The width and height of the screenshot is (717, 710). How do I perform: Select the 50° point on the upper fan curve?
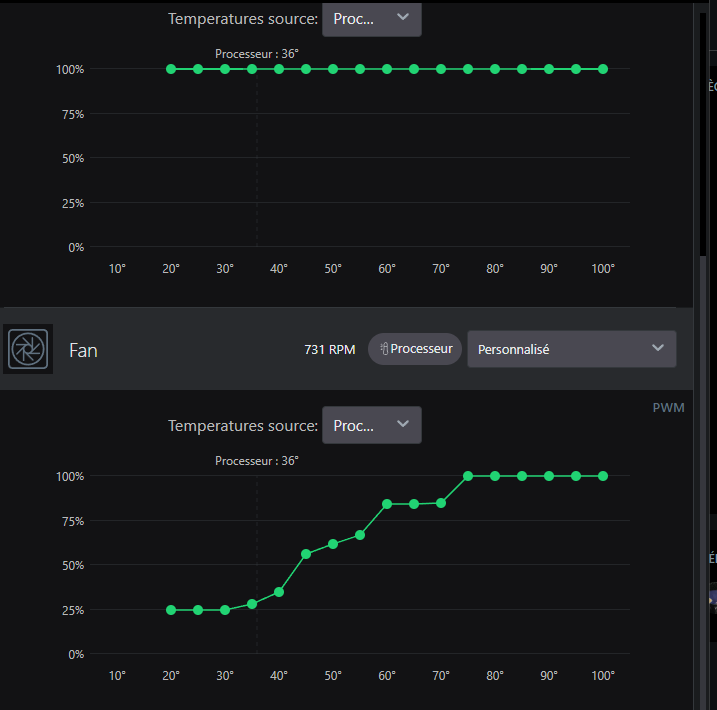coord(333,69)
